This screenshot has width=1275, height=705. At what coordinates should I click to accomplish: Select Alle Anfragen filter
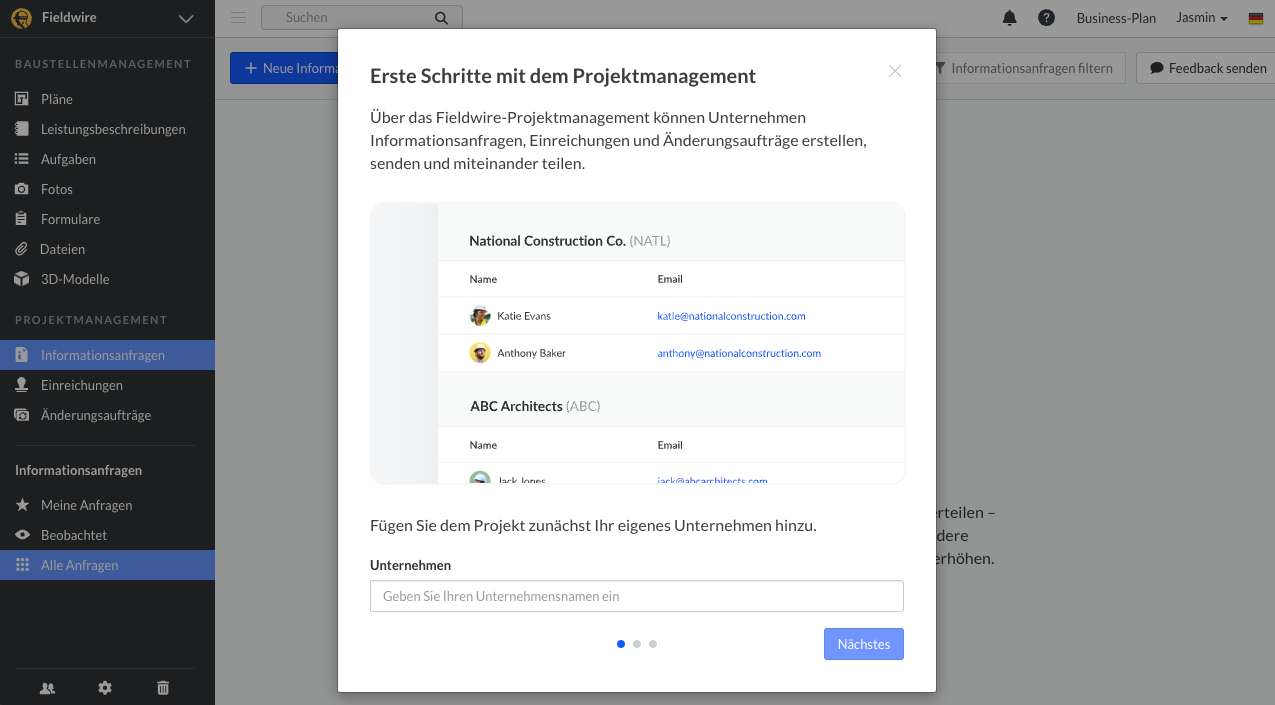[107, 565]
